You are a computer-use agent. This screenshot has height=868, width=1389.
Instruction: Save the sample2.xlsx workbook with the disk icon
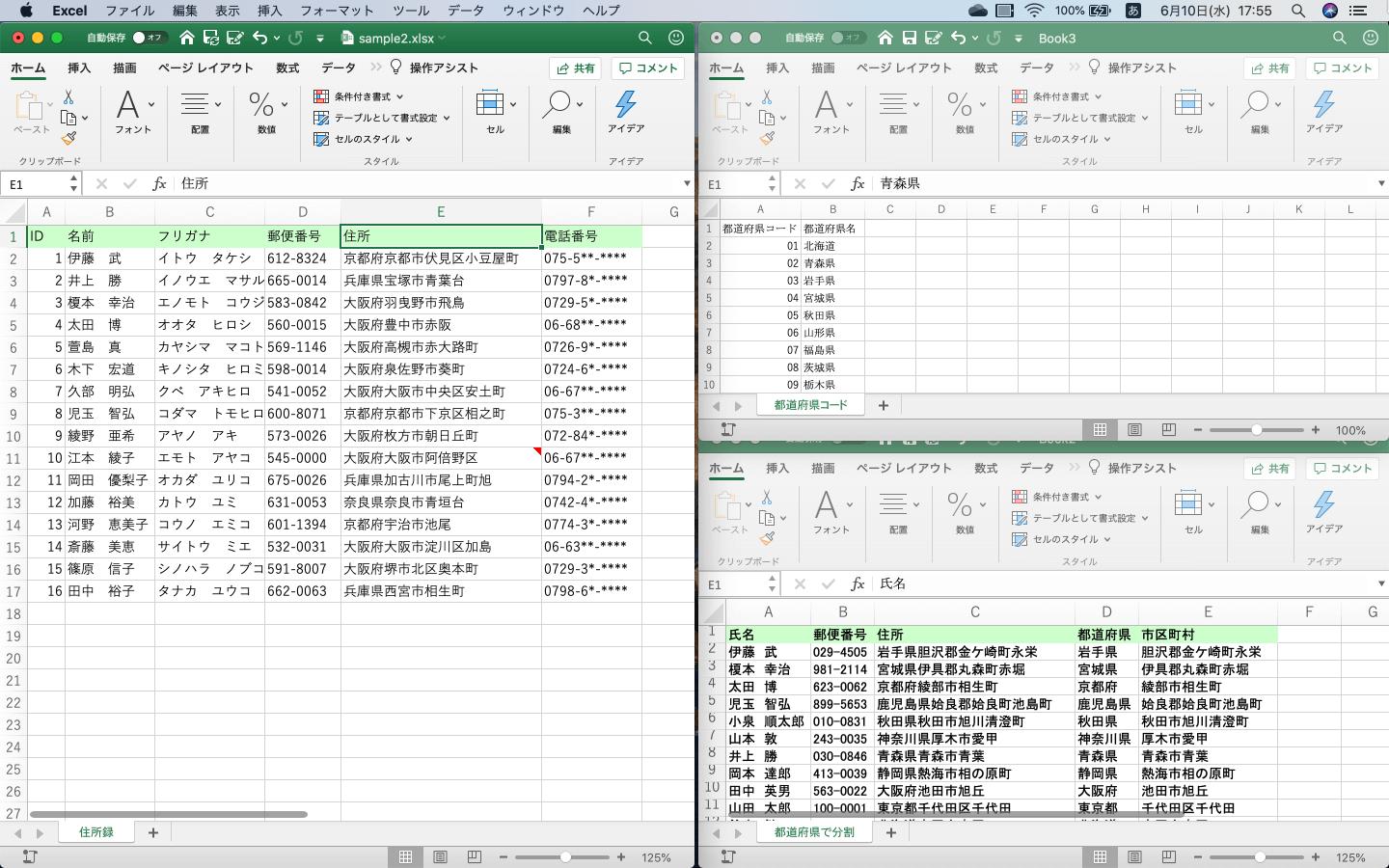tap(211, 38)
